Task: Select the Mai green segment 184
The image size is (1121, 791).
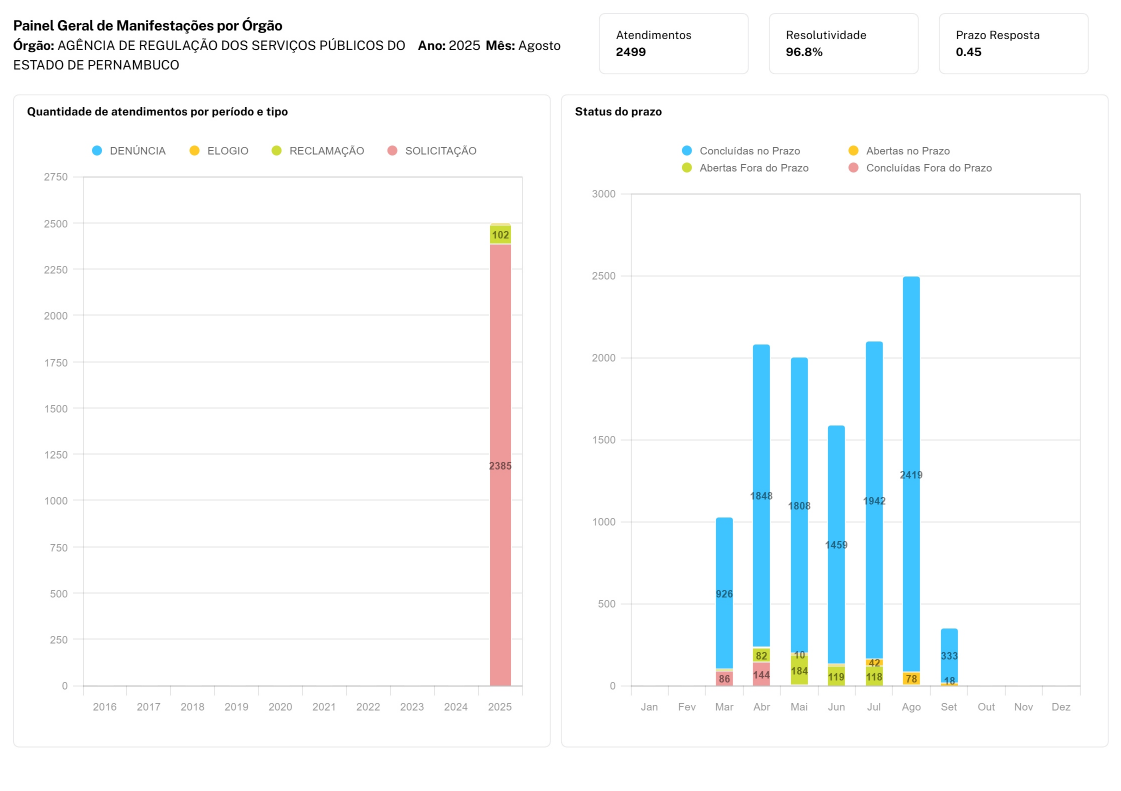Action: 799,671
